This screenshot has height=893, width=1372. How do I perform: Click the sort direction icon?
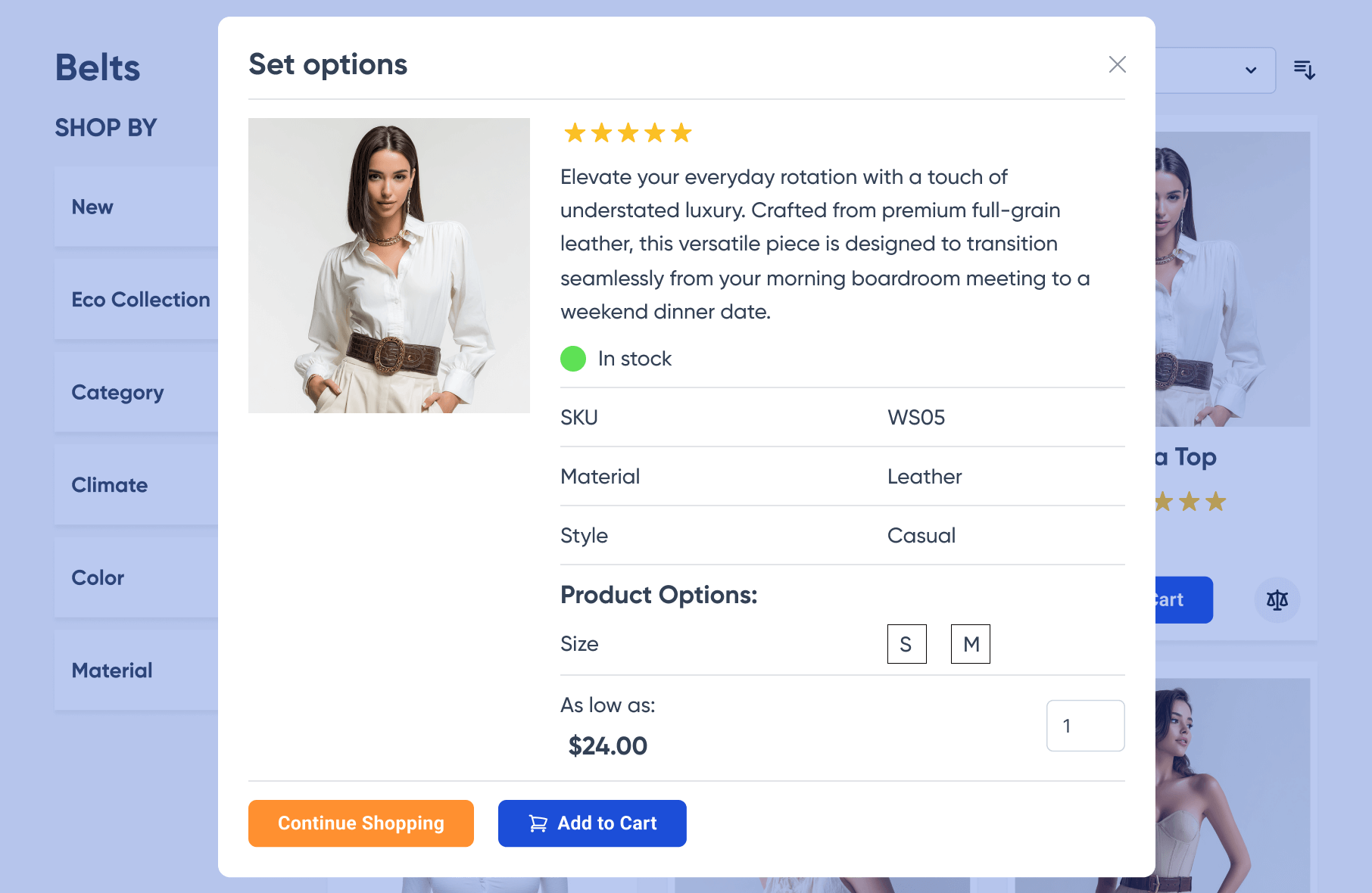tap(1304, 70)
